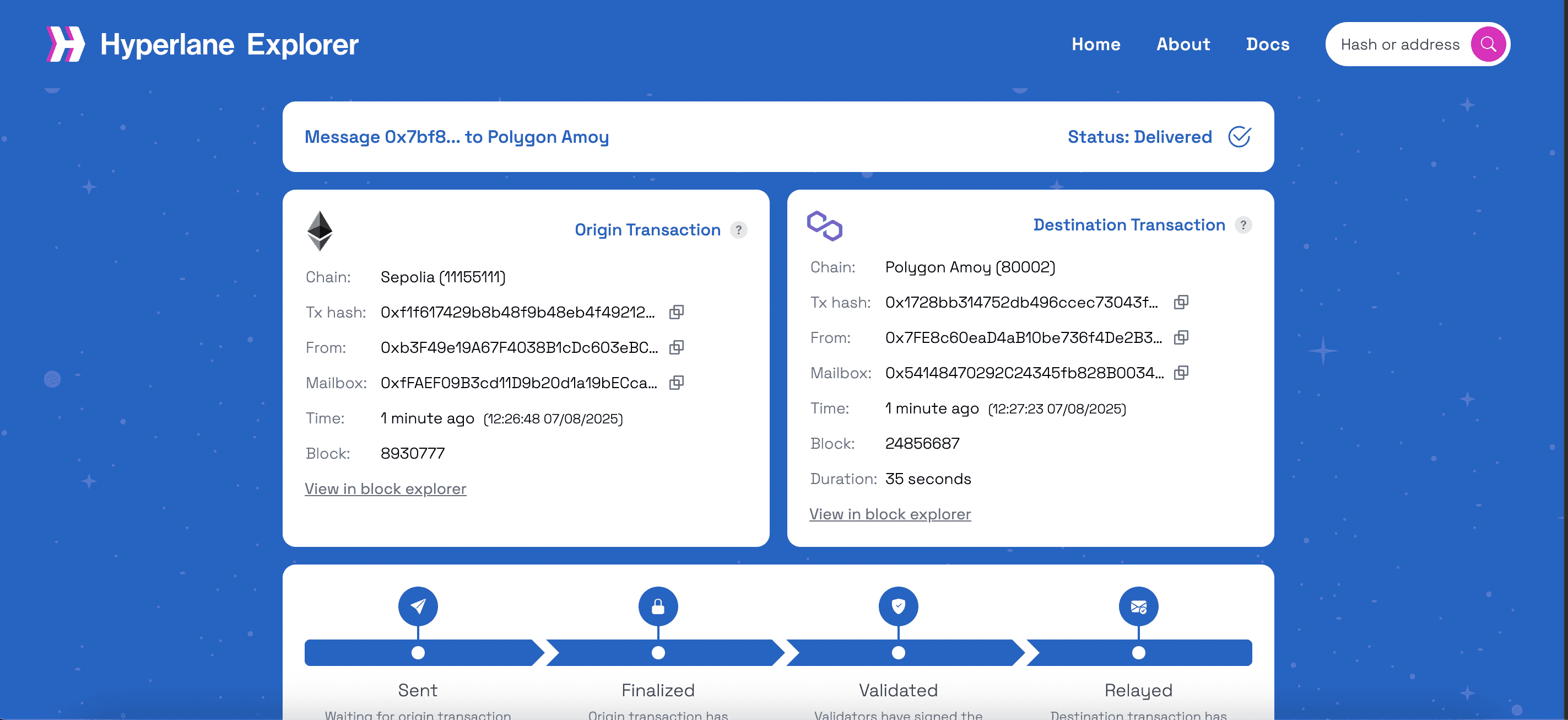Image resolution: width=1568 pixels, height=720 pixels.
Task: Click the Finalized stage lock icon
Action: (658, 606)
